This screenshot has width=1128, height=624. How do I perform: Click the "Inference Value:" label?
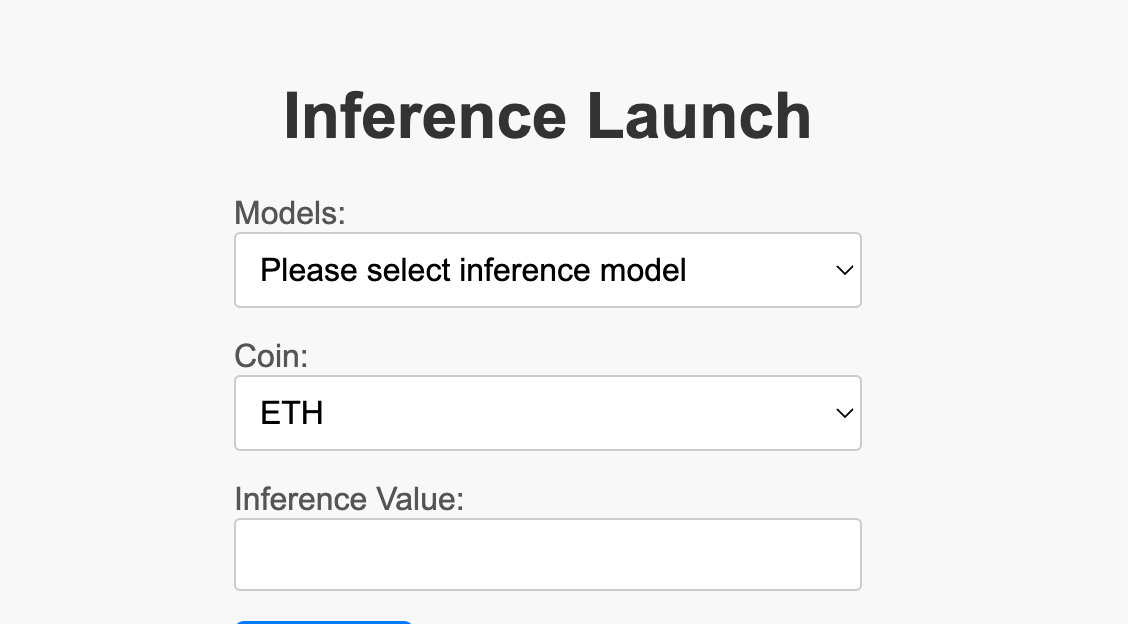349,498
